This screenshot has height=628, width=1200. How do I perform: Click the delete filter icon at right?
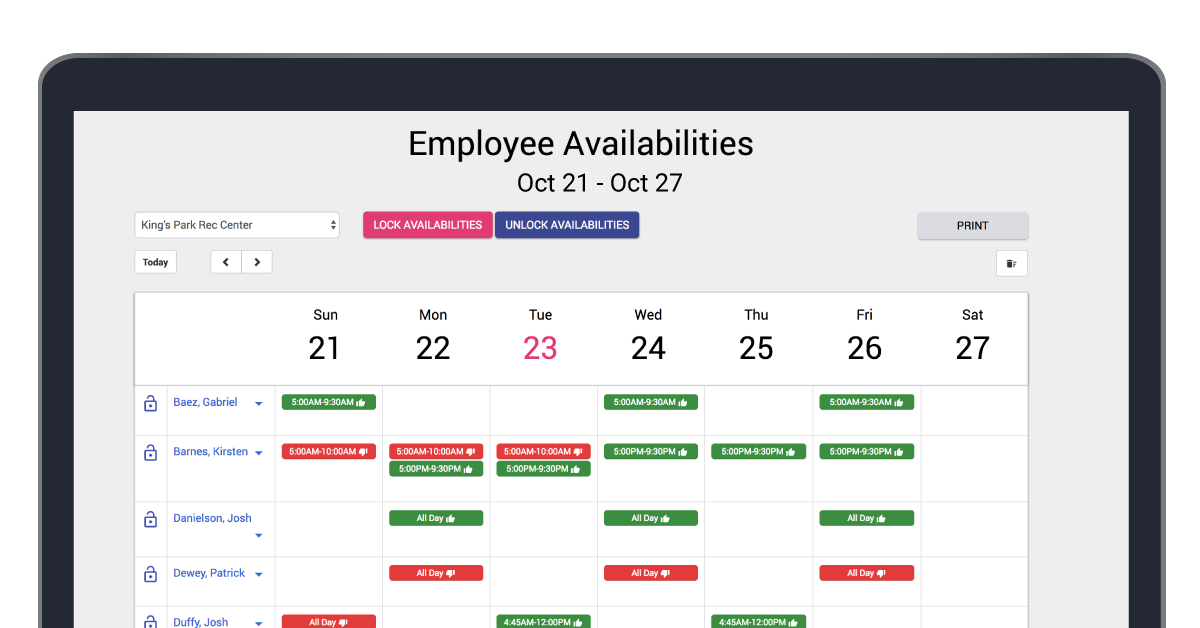click(1011, 263)
